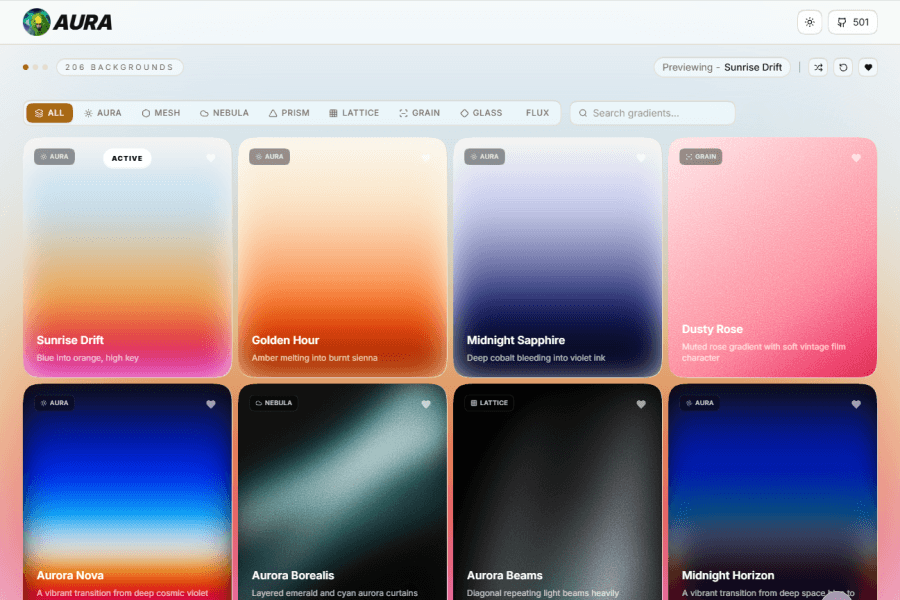Click the "Amber melting into burnt sienna" text
The width and height of the screenshot is (900, 600).
[315, 358]
